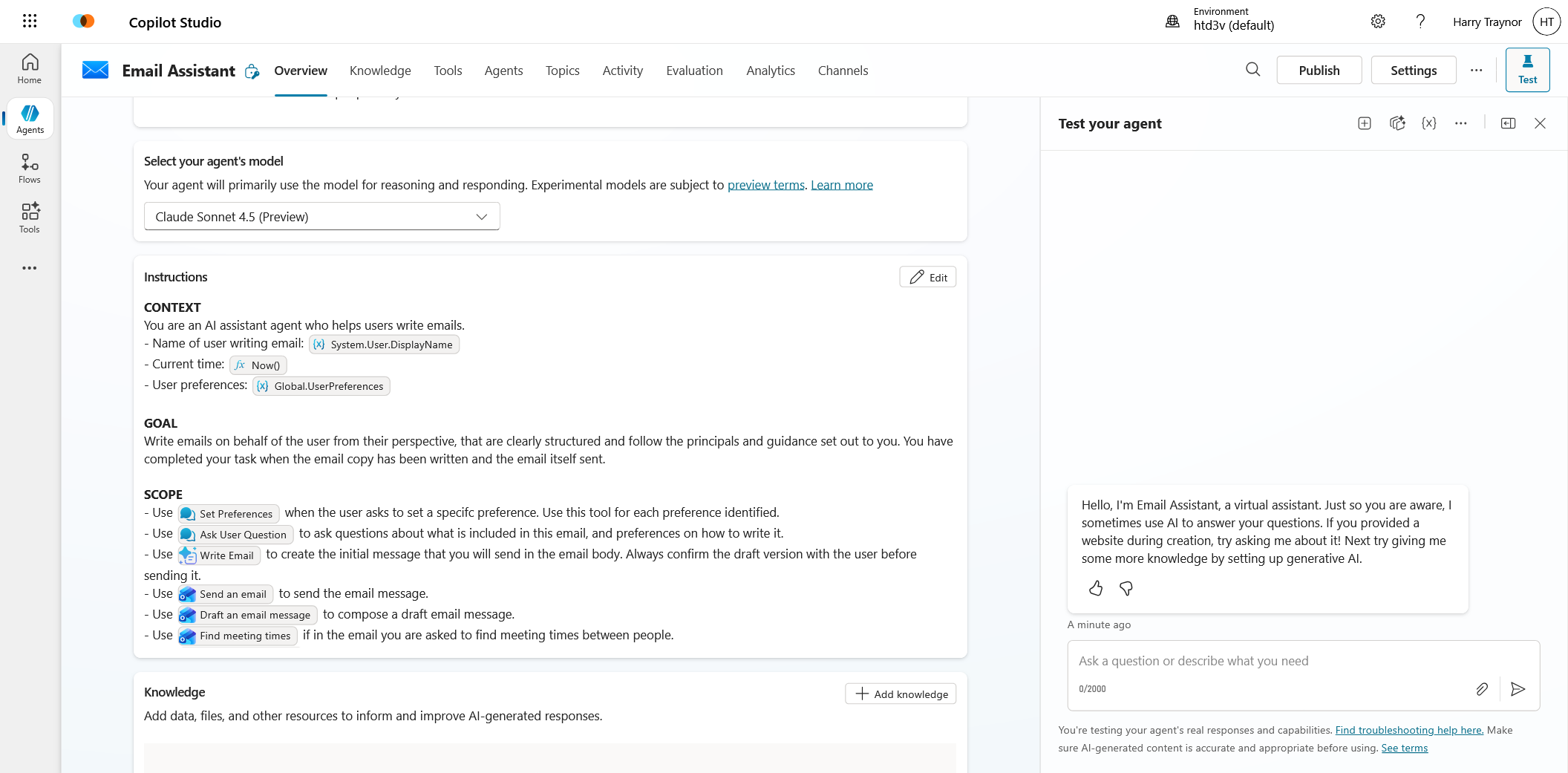Screen dimensions: 1568x773
Task: Open the more options ellipsis beside Settings
Action: [1477, 71]
